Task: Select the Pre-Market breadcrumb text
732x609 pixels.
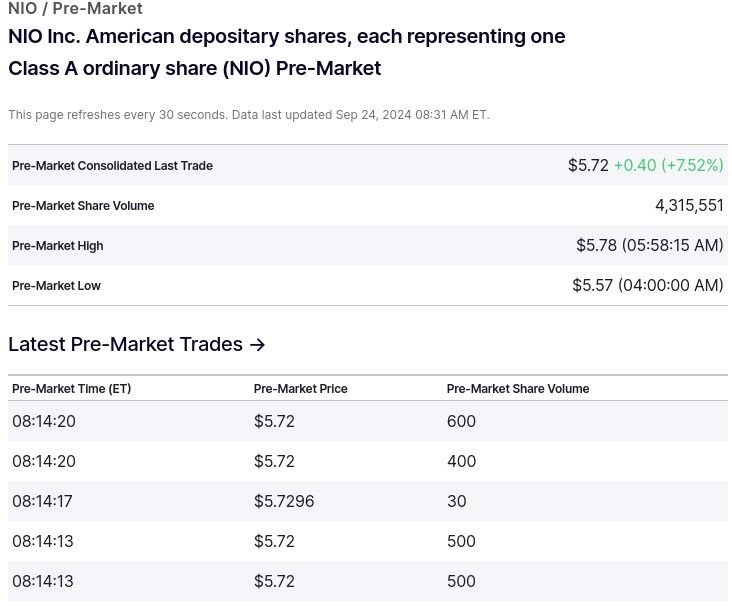Action: point(98,9)
